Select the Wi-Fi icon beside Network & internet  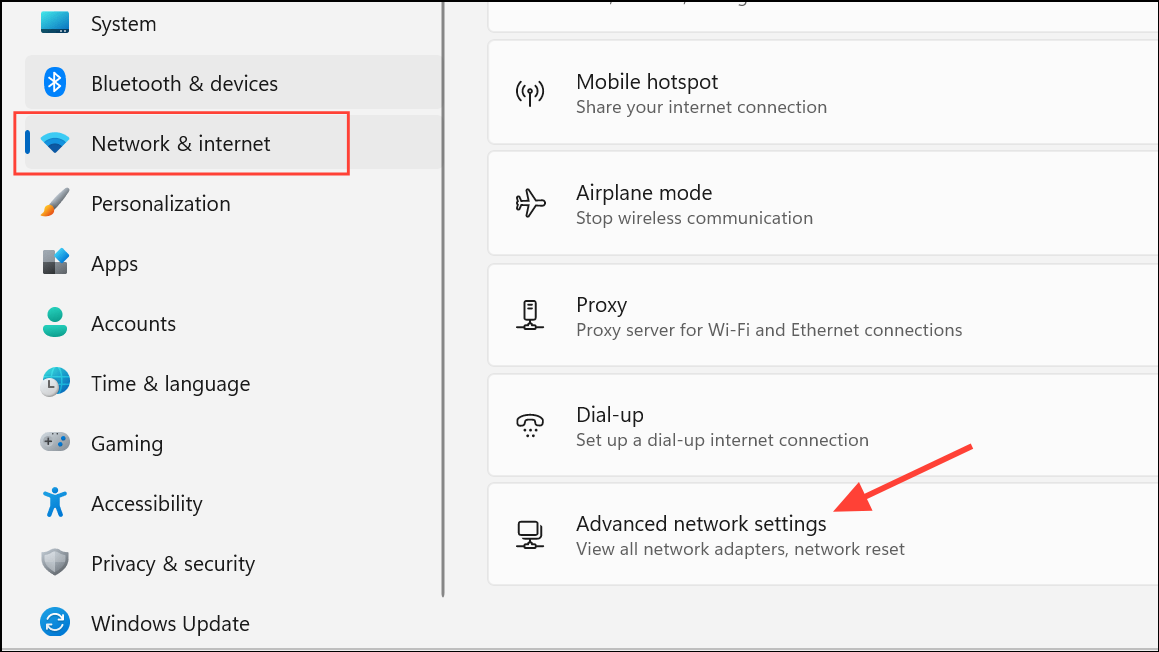pos(55,143)
